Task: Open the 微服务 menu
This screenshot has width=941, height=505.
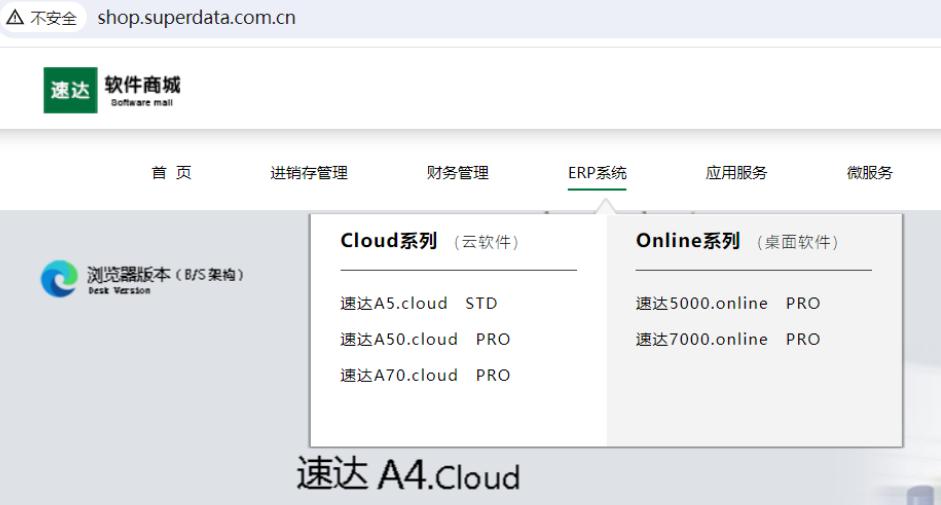Action: (870, 173)
